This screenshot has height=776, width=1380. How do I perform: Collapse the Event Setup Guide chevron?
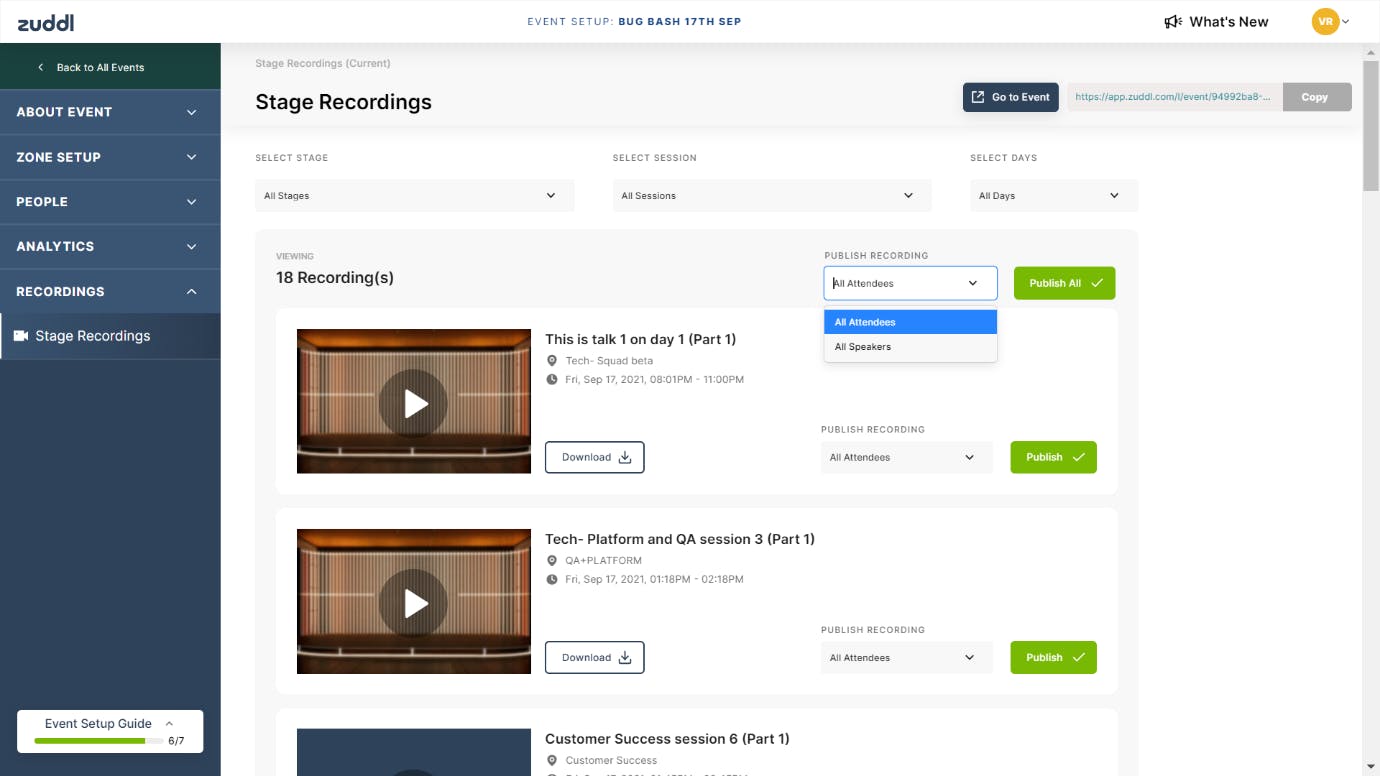click(169, 723)
